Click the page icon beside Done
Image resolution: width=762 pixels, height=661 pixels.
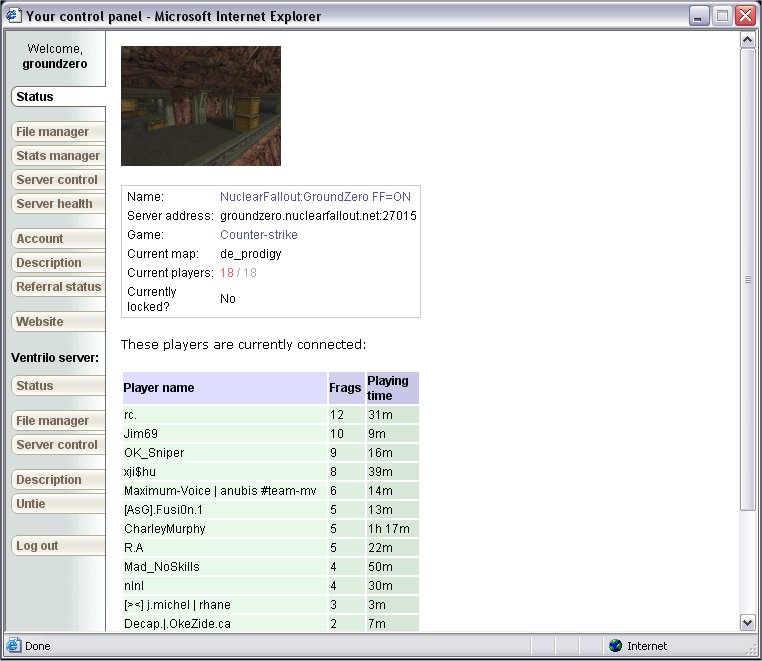[x=14, y=645]
